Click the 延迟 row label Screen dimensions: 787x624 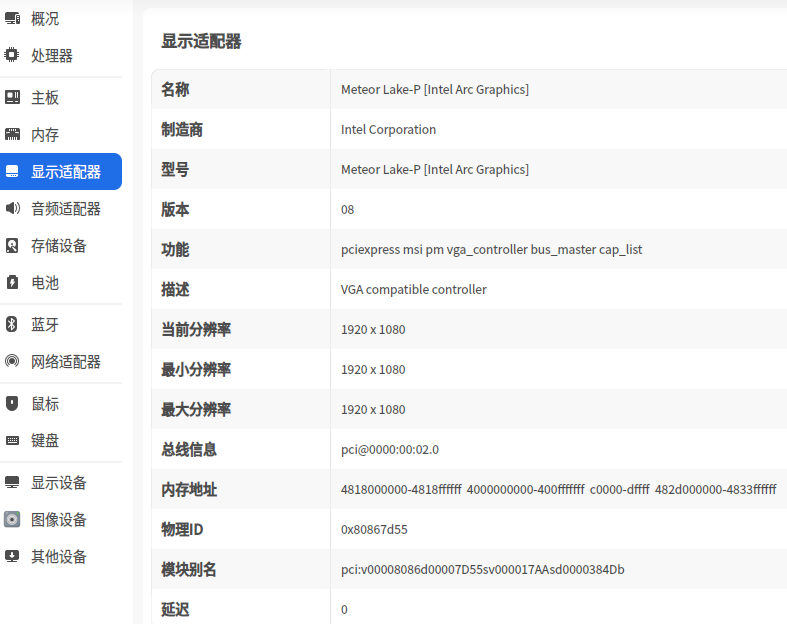(x=175, y=609)
